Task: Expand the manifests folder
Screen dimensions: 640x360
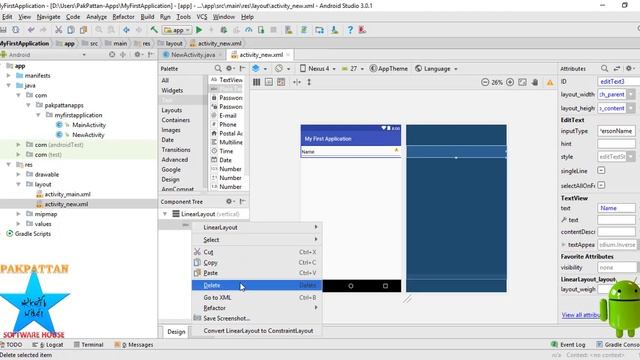Action: (9, 76)
